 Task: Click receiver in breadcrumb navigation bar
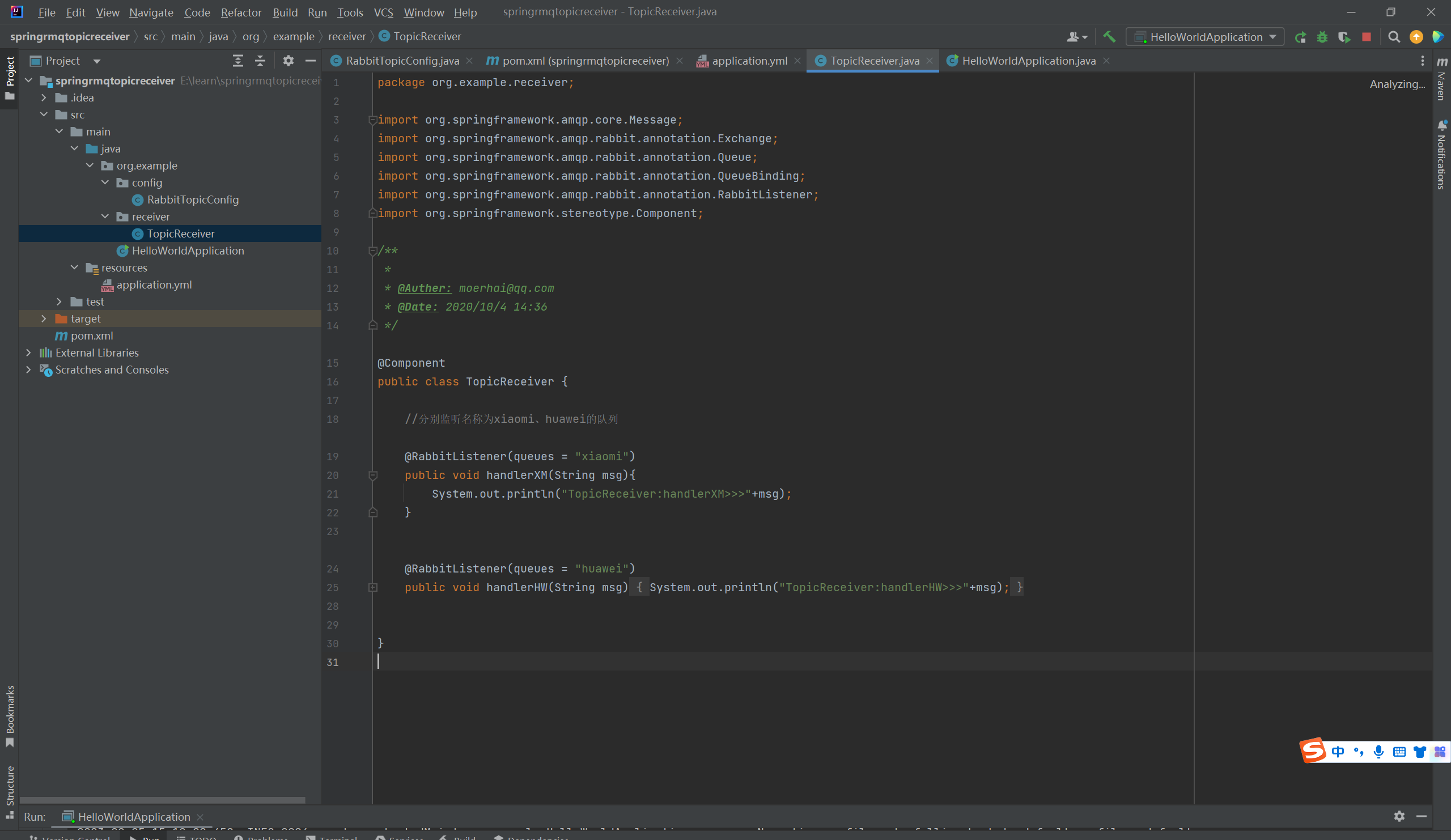pyautogui.click(x=347, y=36)
